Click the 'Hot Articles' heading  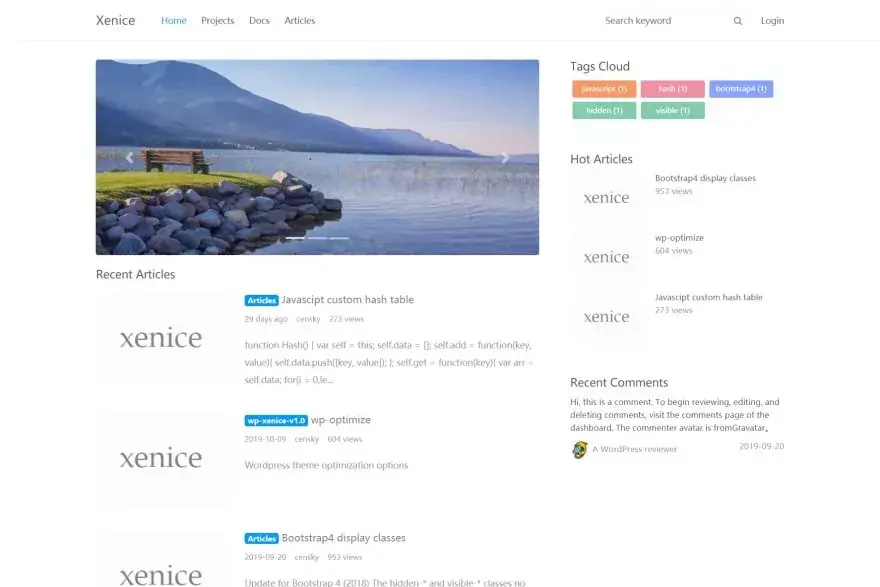click(601, 159)
